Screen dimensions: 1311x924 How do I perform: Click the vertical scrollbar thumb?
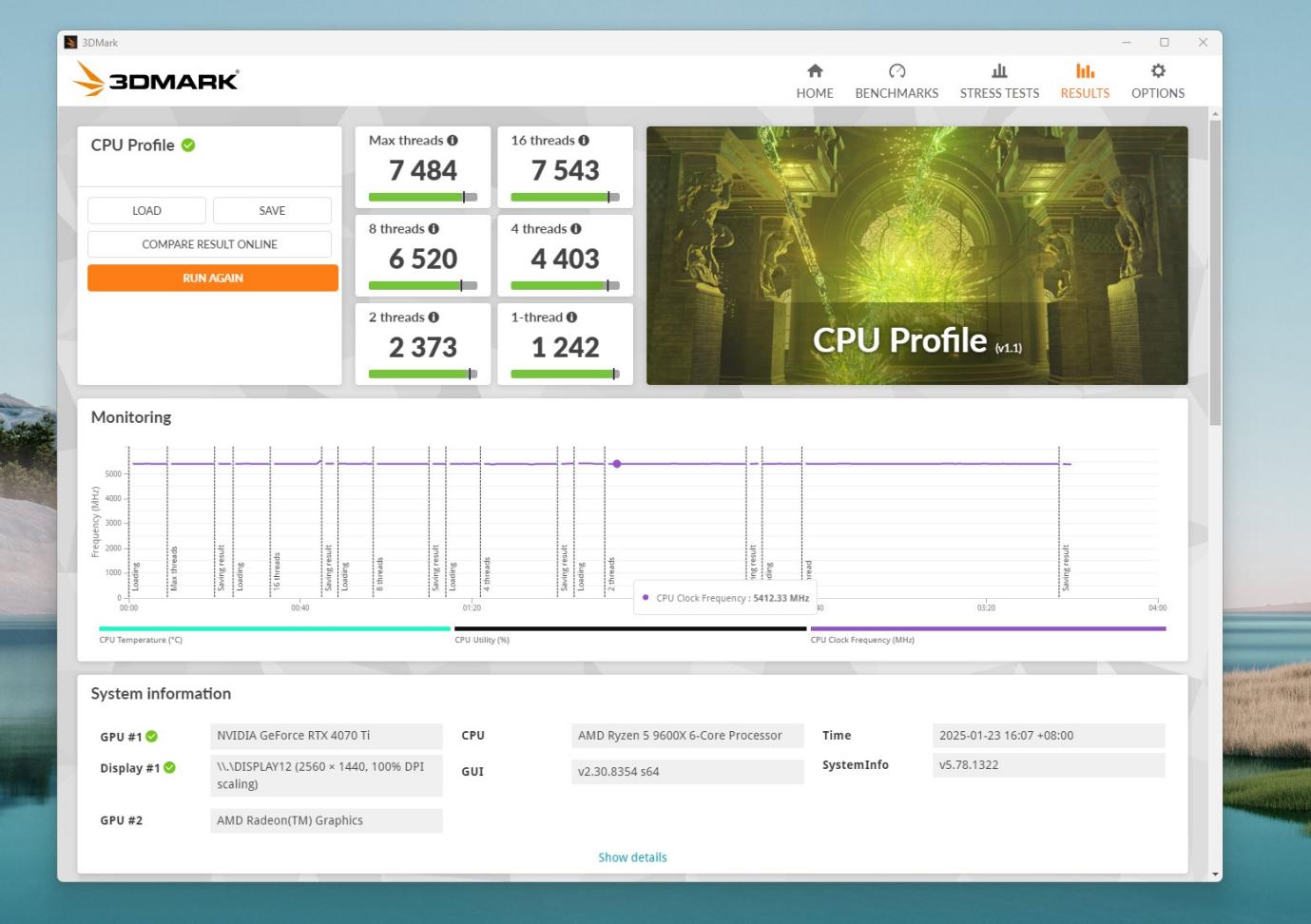pyautogui.click(x=1215, y=272)
